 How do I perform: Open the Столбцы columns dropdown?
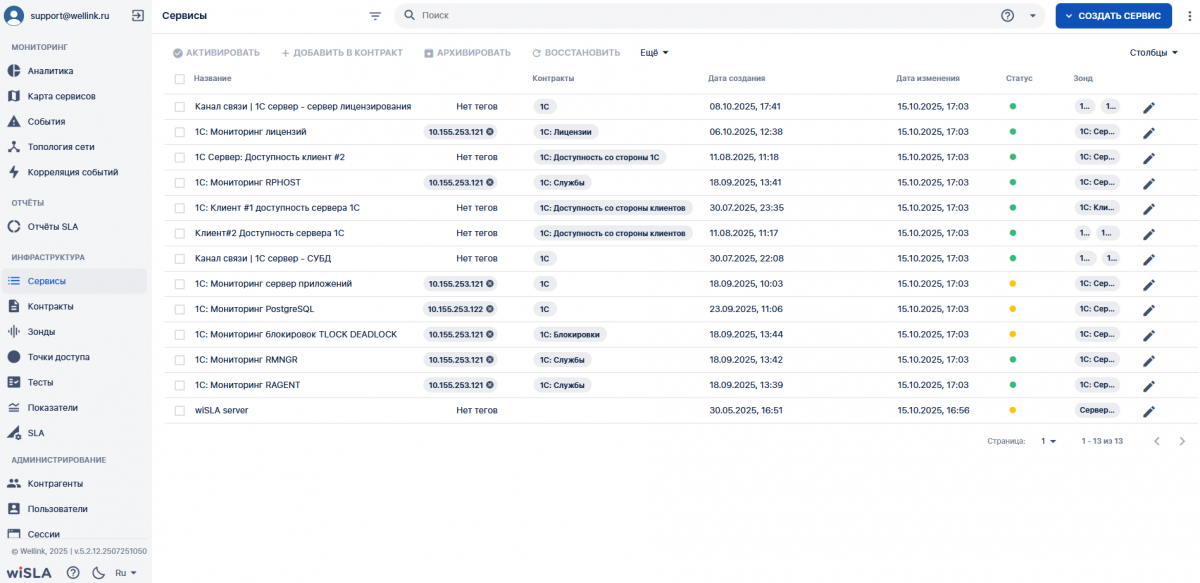coord(1153,53)
